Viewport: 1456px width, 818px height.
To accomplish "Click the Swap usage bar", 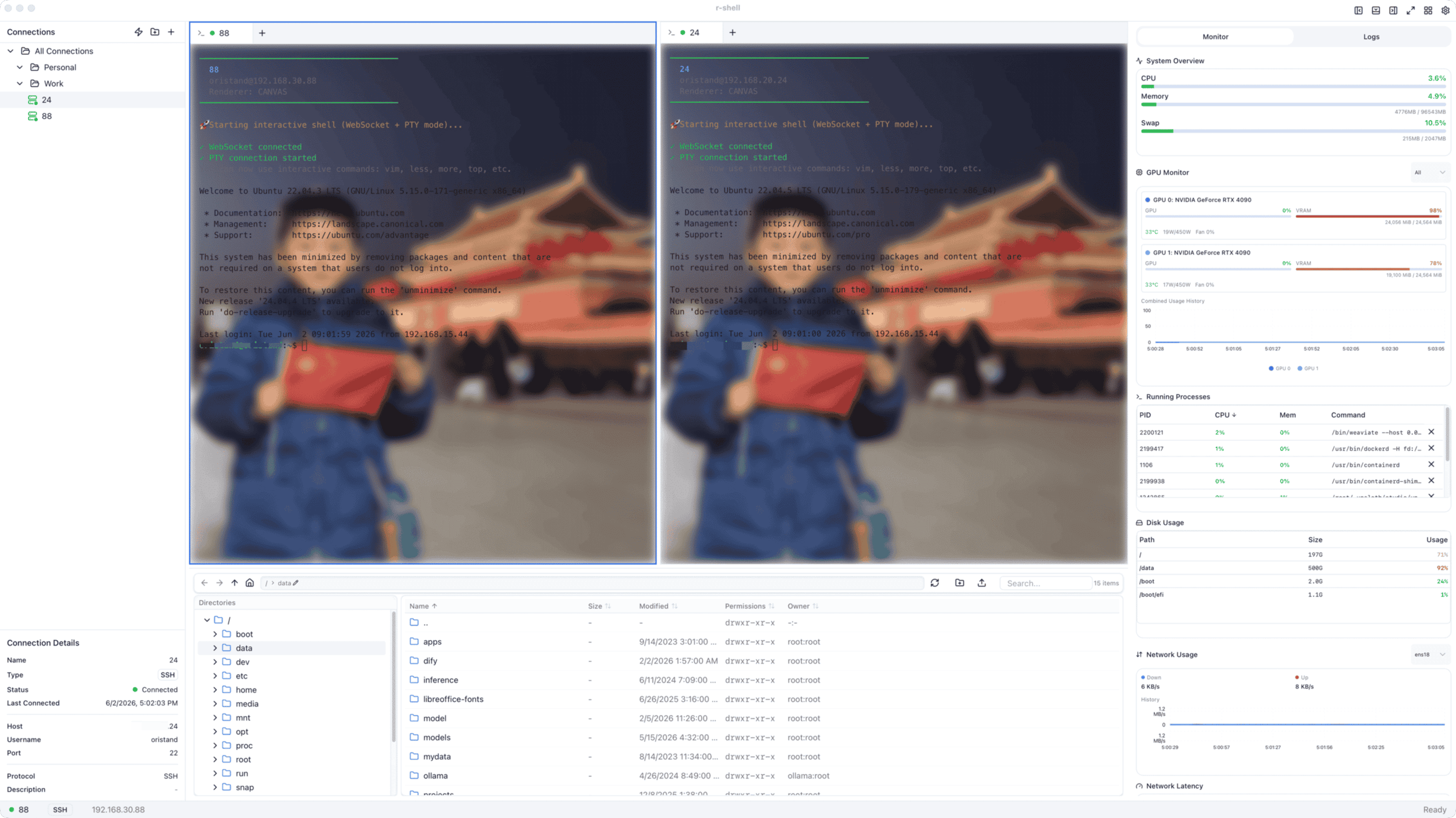I will (1293, 131).
